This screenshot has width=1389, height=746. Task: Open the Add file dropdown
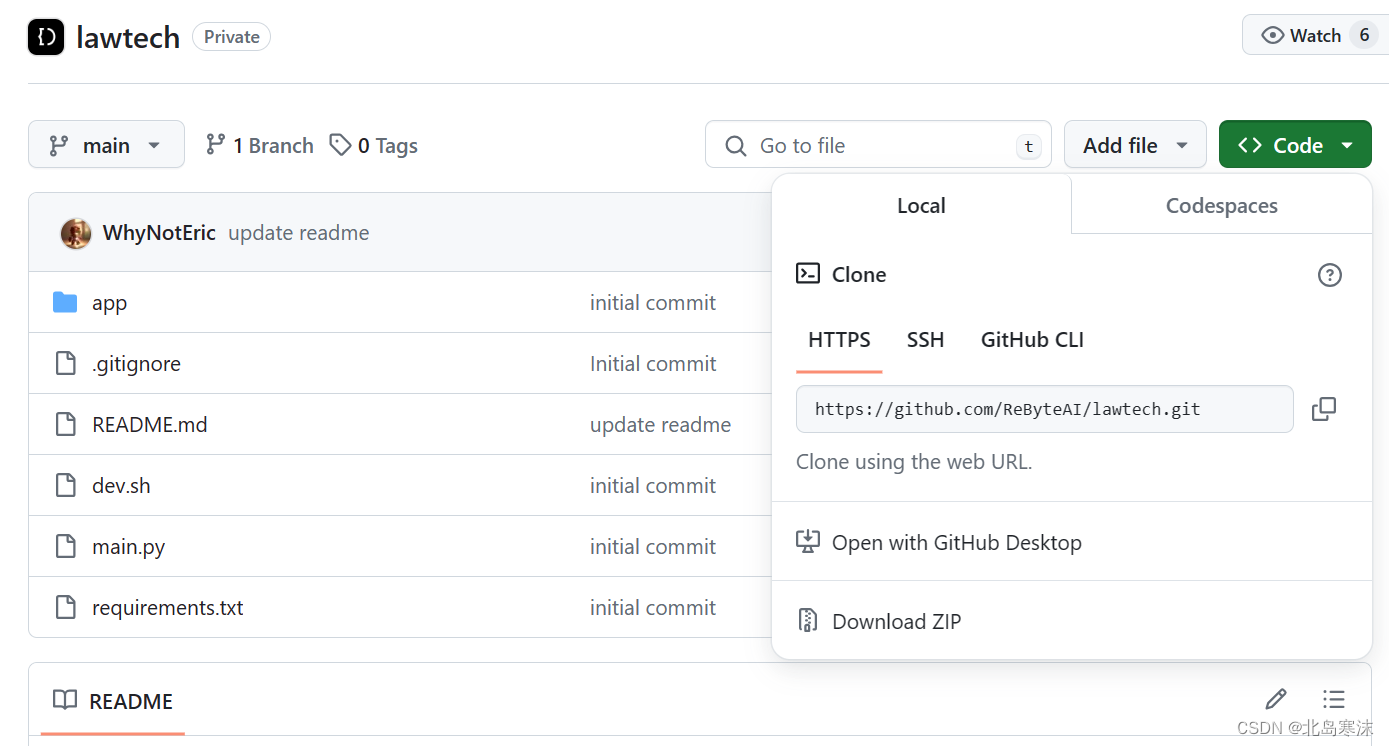coord(1135,145)
